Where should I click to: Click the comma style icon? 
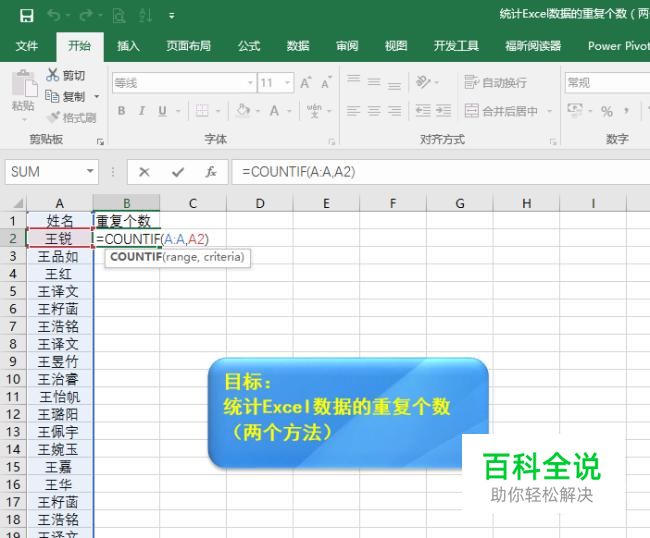tap(626, 110)
